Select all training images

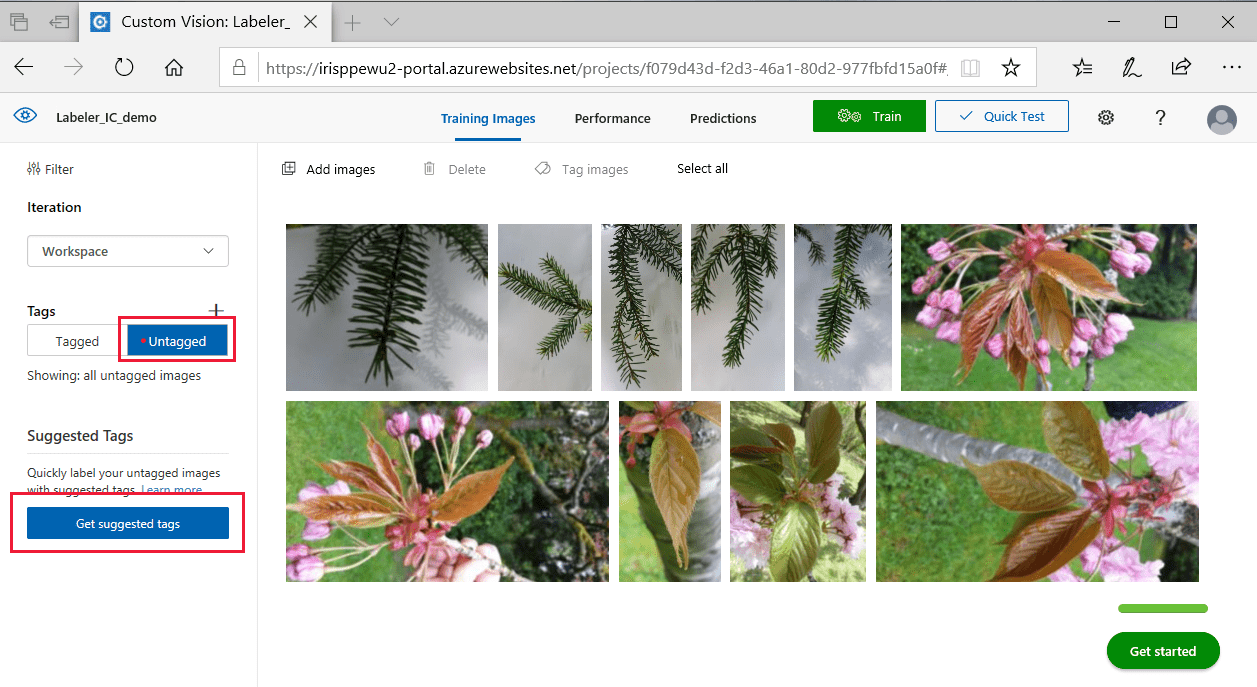702,168
